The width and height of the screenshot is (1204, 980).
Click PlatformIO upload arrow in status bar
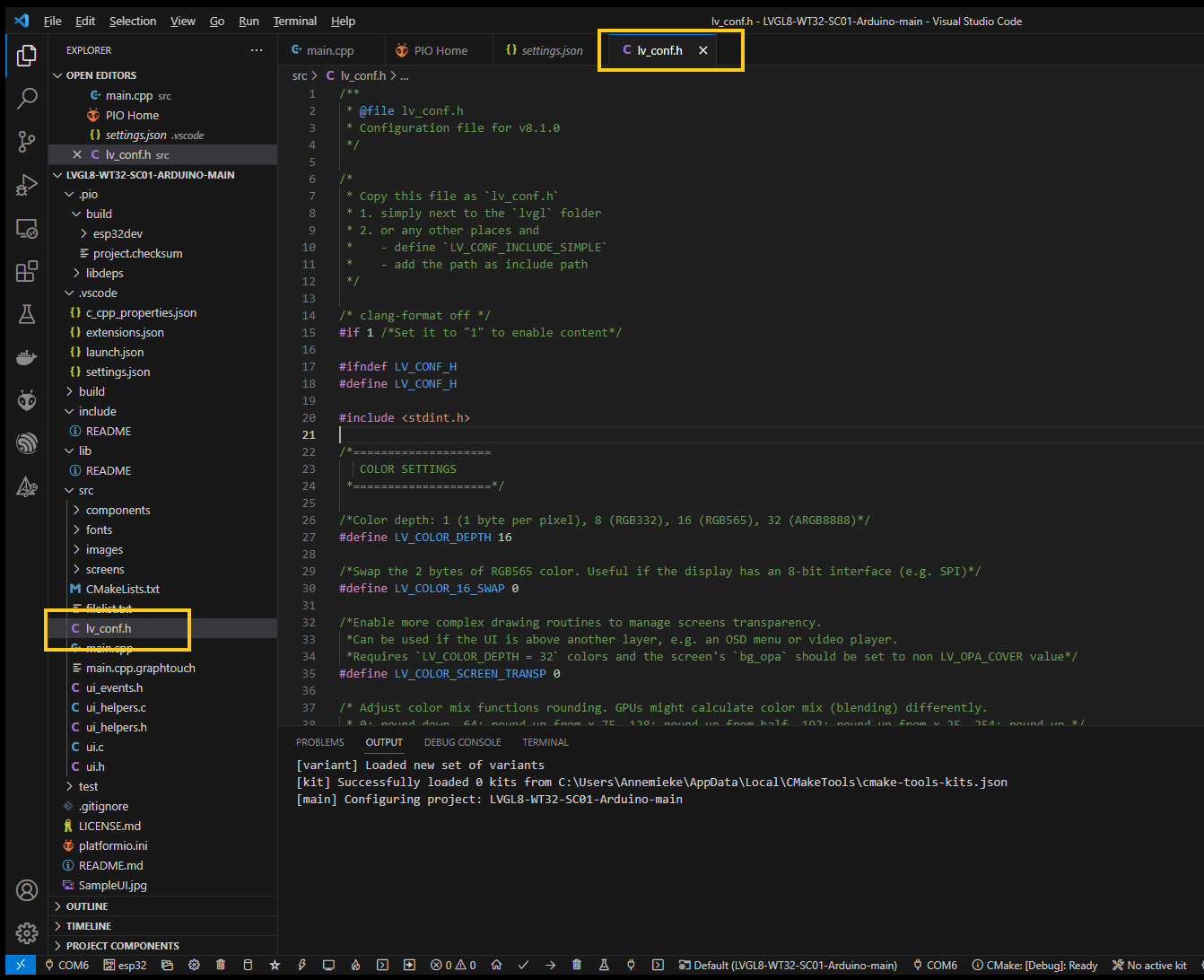550,966
